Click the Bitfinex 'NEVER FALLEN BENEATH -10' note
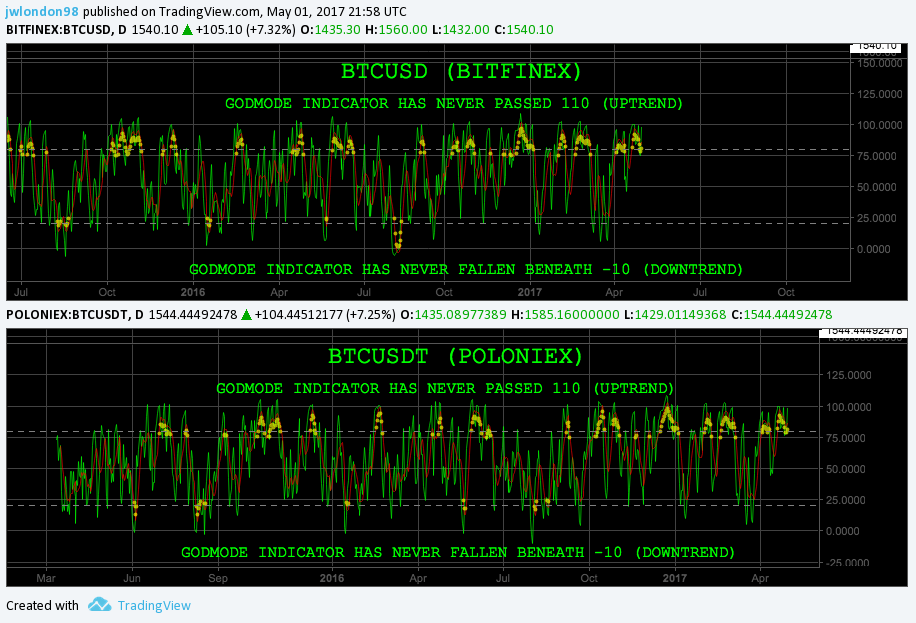 [x=466, y=269]
